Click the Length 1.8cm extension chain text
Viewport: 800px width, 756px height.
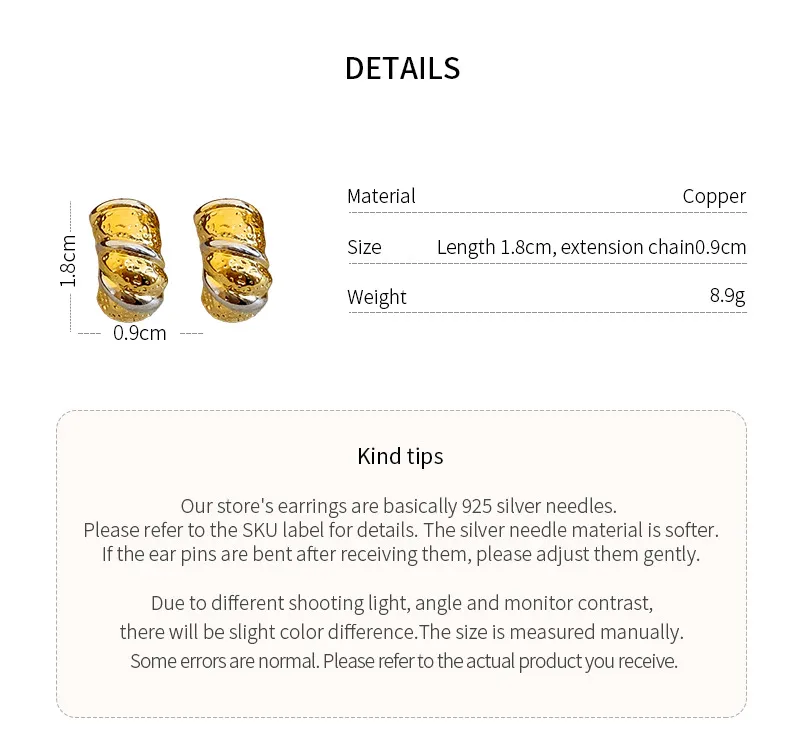click(591, 247)
